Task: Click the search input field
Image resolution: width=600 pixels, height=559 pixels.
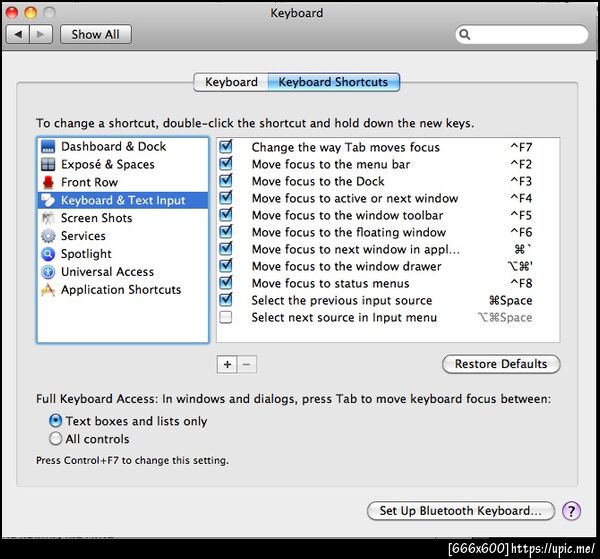Action: point(522,34)
